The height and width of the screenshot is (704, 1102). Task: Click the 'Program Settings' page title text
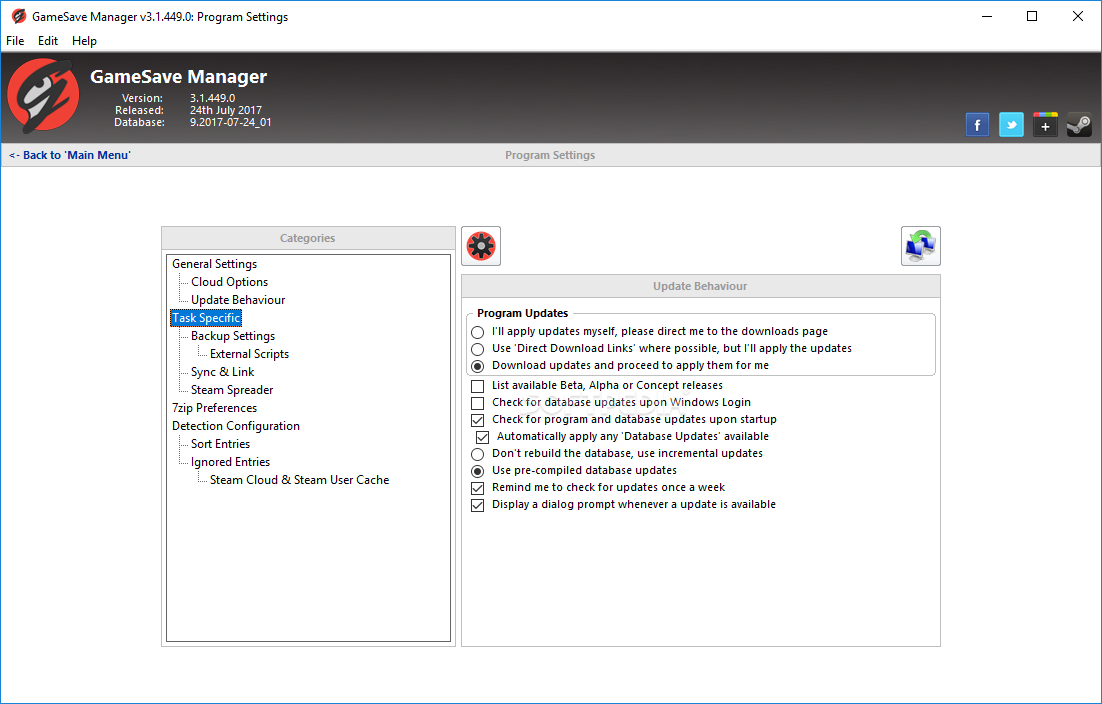click(x=550, y=155)
